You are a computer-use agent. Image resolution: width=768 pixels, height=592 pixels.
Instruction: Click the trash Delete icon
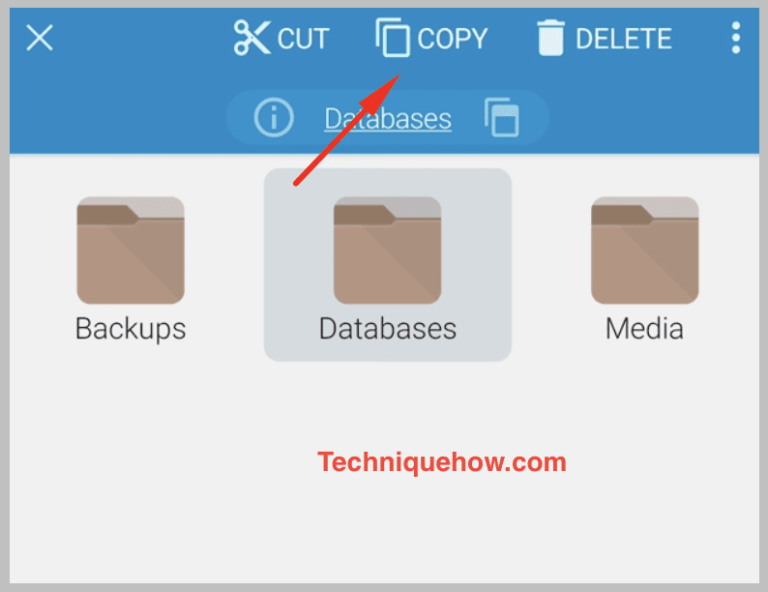pyautogui.click(x=551, y=38)
